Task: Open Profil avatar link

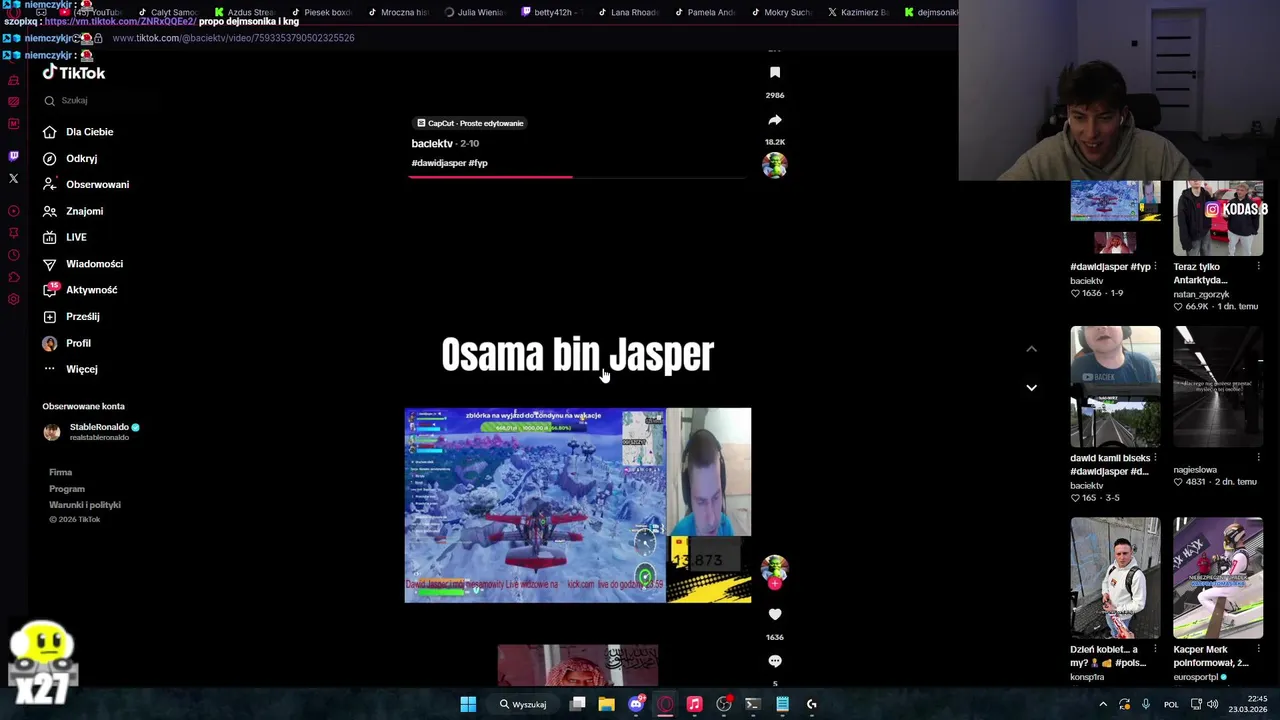Action: click(49, 343)
